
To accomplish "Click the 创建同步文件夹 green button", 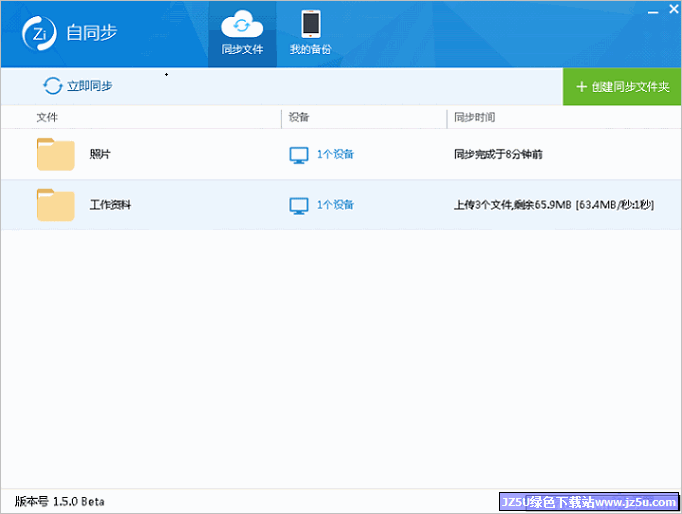I will pos(622,87).
